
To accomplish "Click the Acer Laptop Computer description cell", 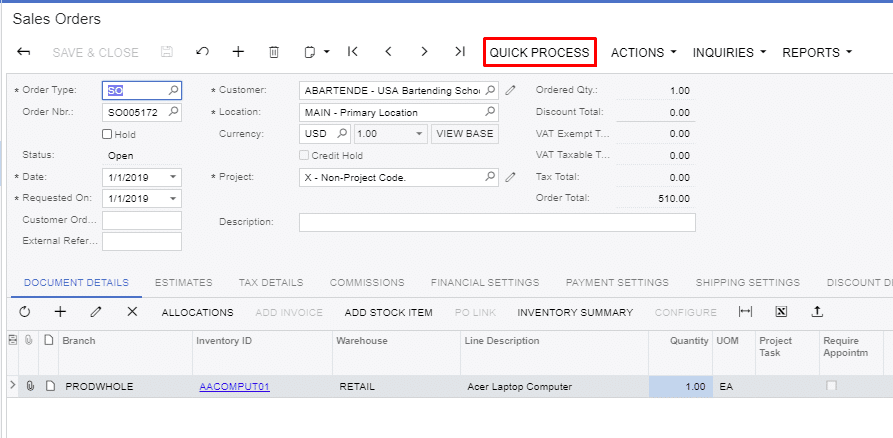I will 555,387.
